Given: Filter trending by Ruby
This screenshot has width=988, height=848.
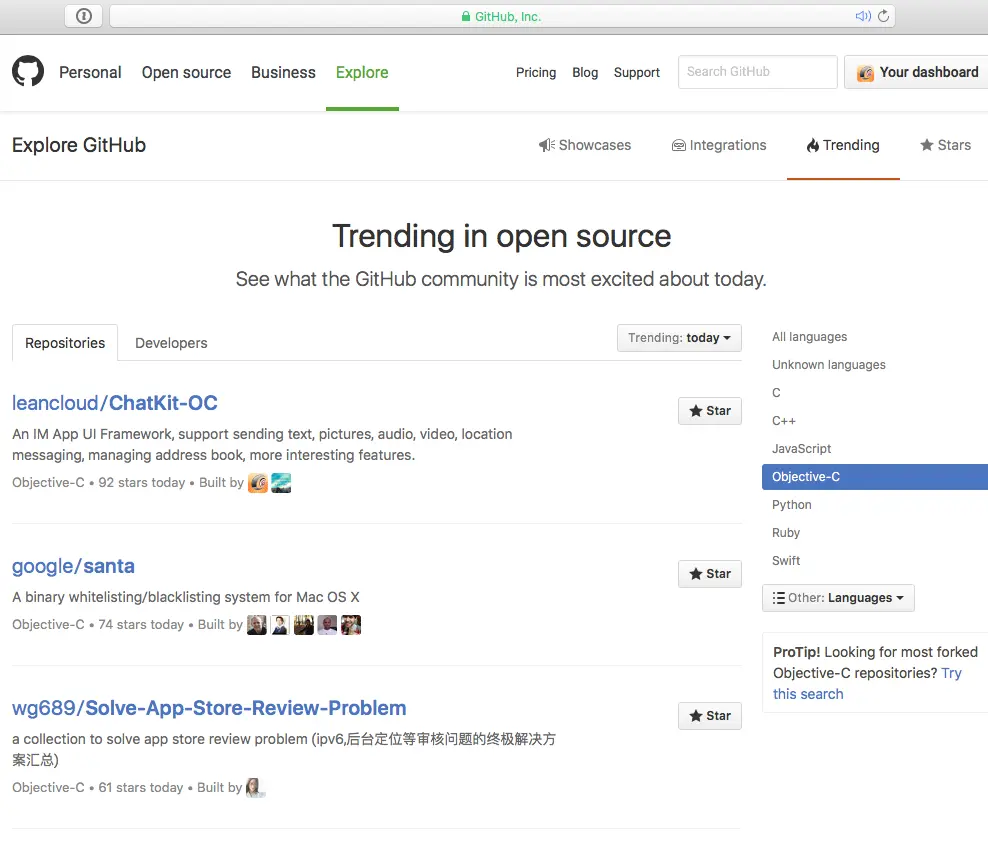Looking at the screenshot, I should click(786, 532).
